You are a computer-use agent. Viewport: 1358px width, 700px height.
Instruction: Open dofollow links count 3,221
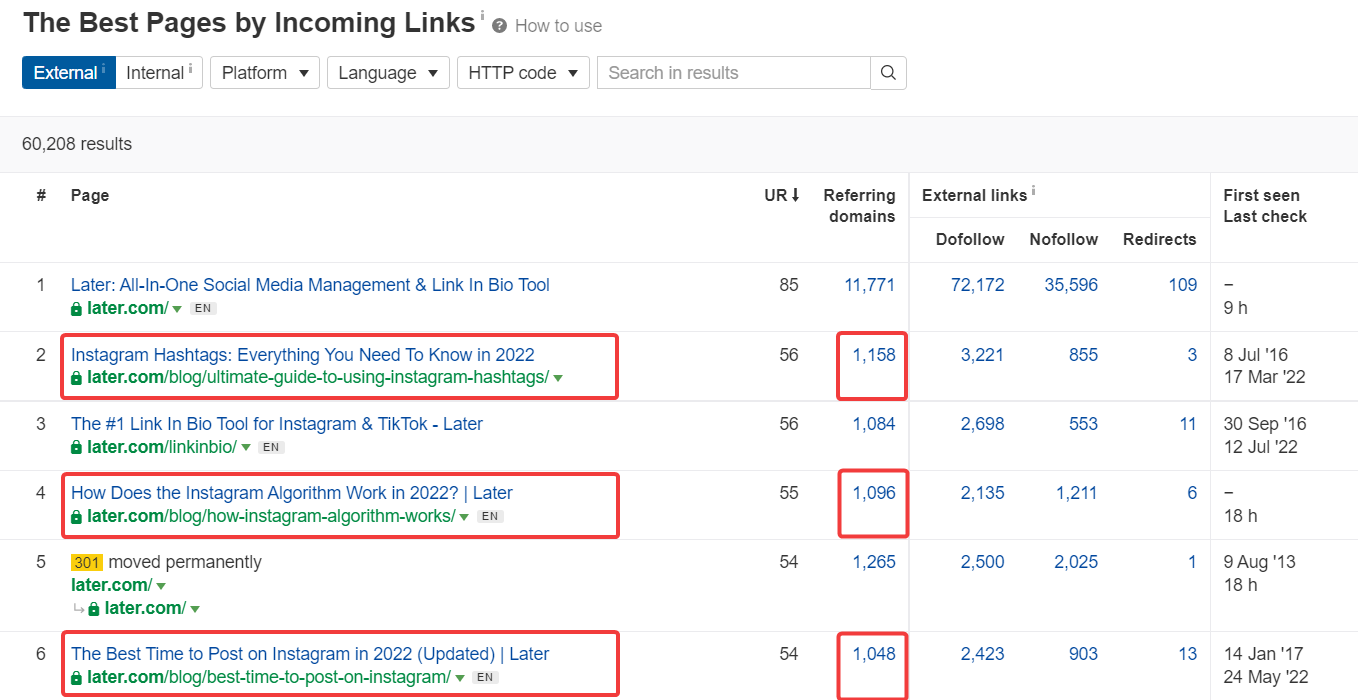982,355
